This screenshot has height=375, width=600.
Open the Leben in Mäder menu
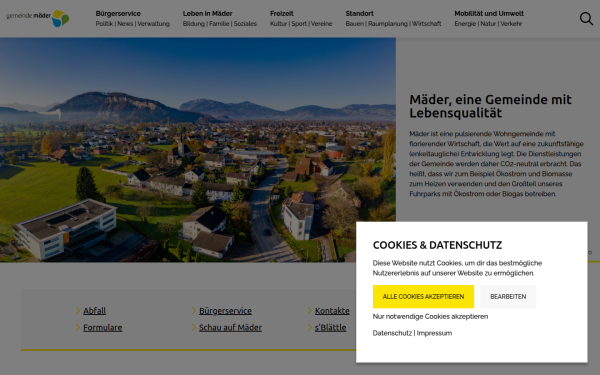click(207, 13)
